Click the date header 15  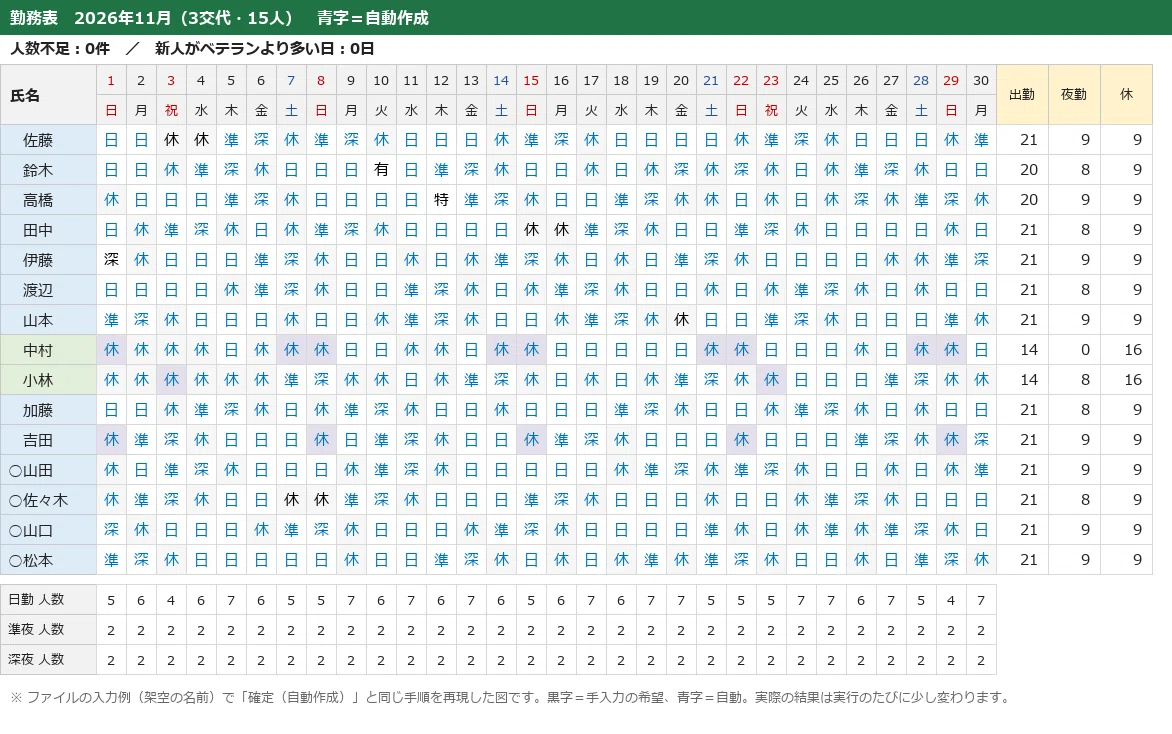531,80
